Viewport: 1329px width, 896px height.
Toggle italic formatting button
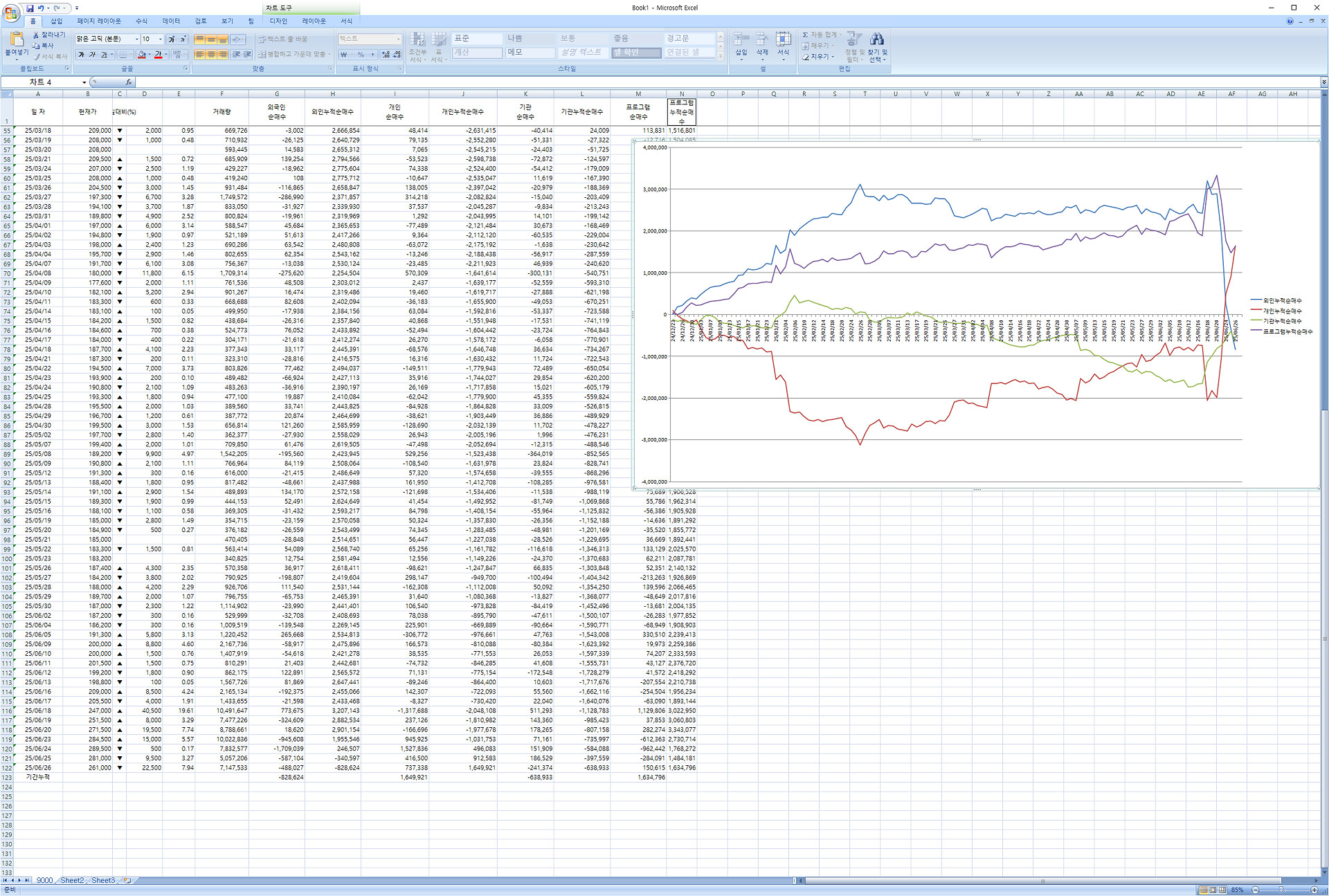click(93, 55)
